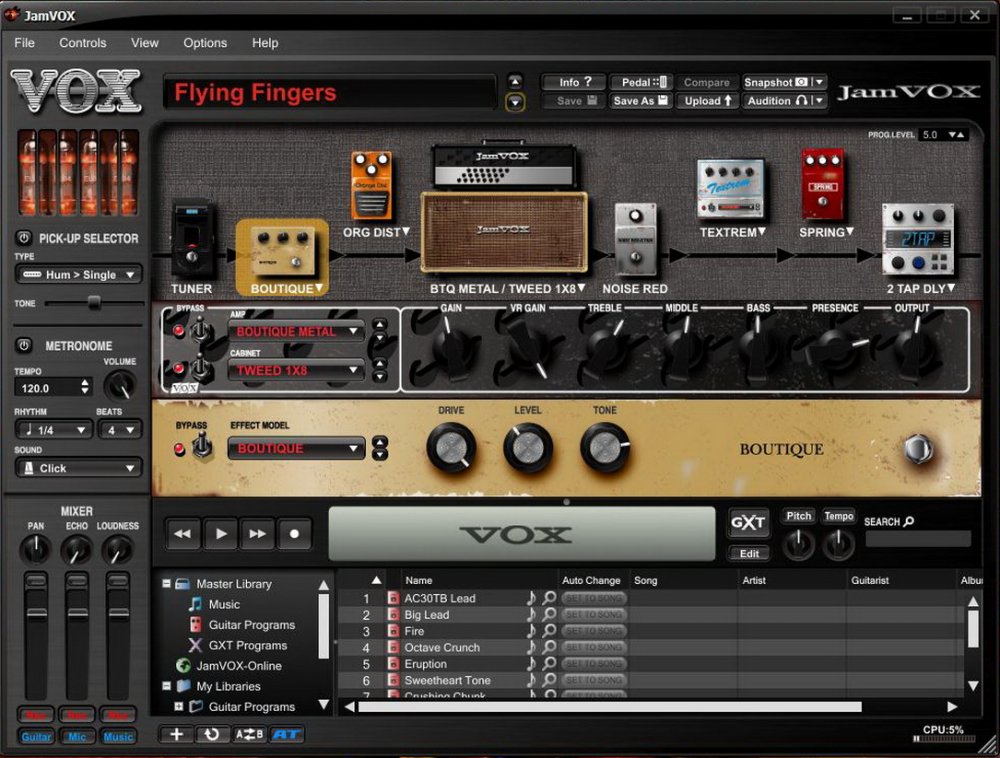
Task: Click the refresh library button
Action: (x=212, y=734)
